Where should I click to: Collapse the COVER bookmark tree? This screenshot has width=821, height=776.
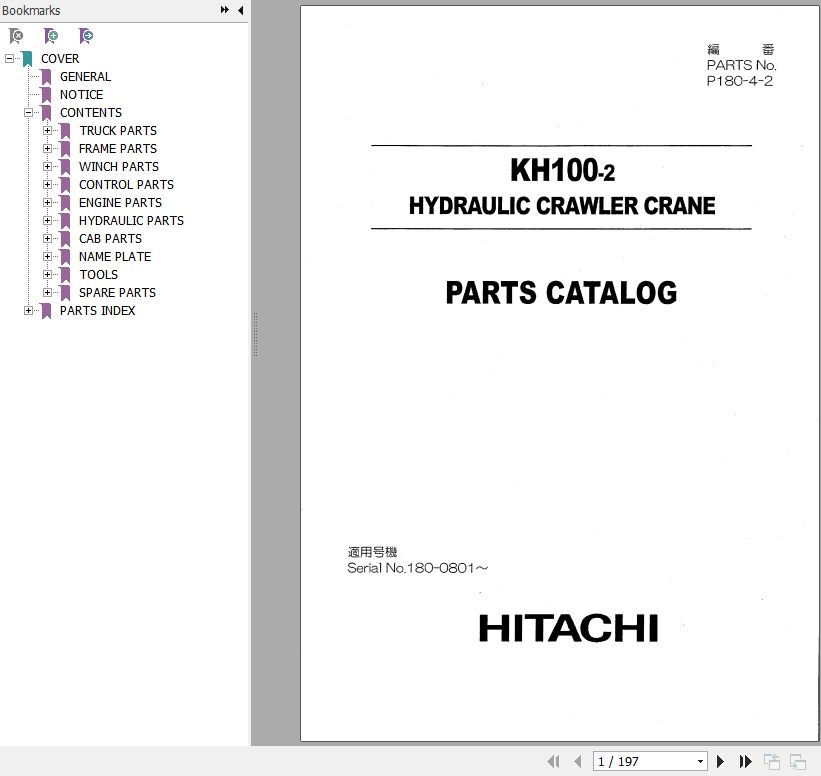(x=10, y=59)
